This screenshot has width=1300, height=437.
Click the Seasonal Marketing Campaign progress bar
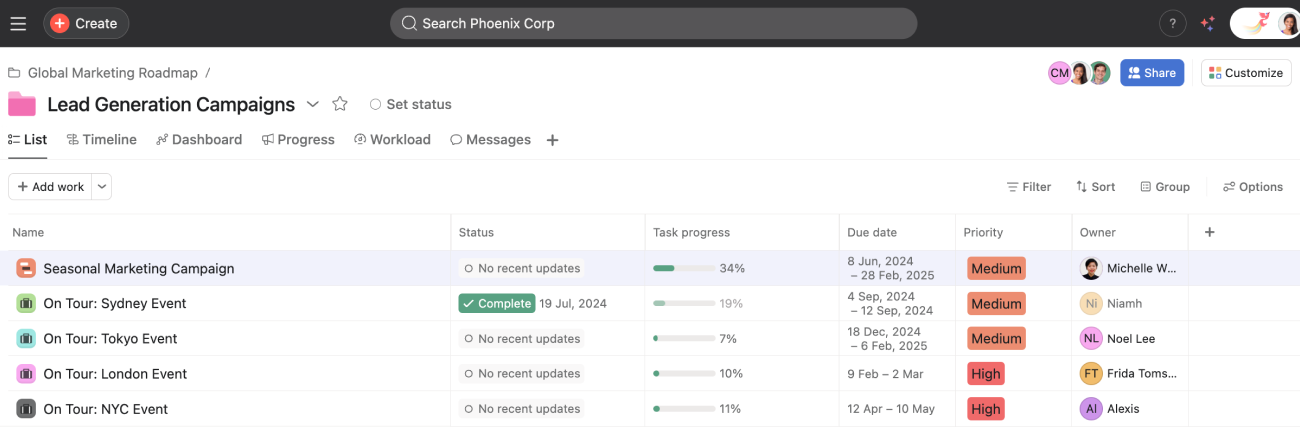(684, 268)
